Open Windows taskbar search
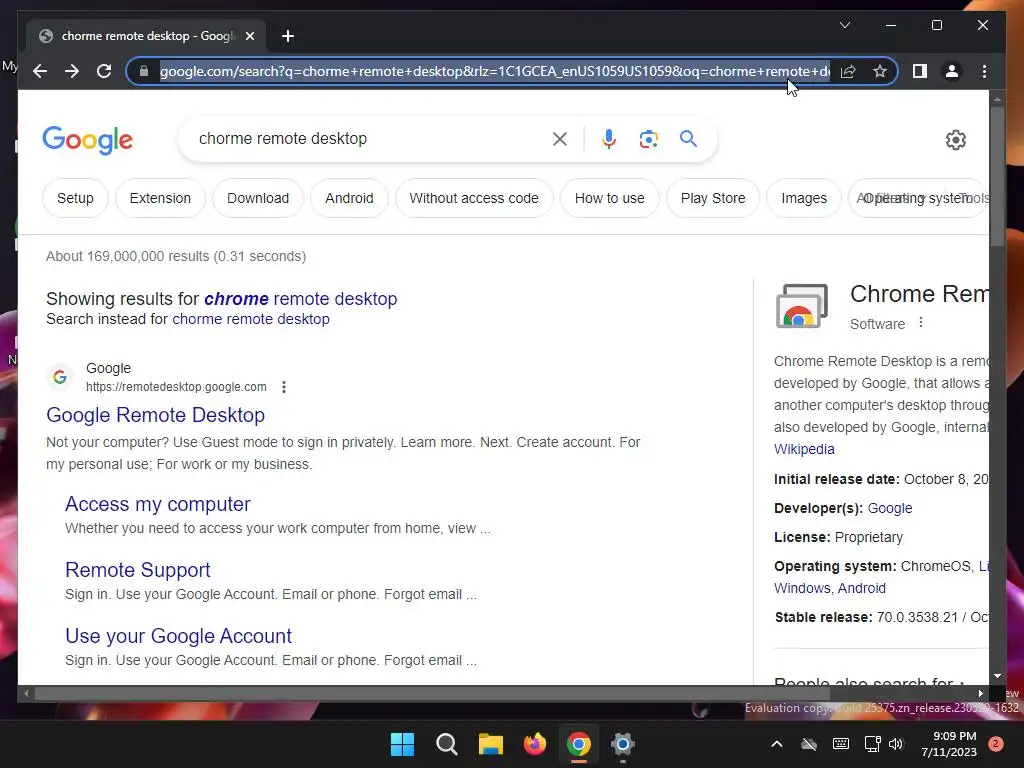 click(447, 744)
